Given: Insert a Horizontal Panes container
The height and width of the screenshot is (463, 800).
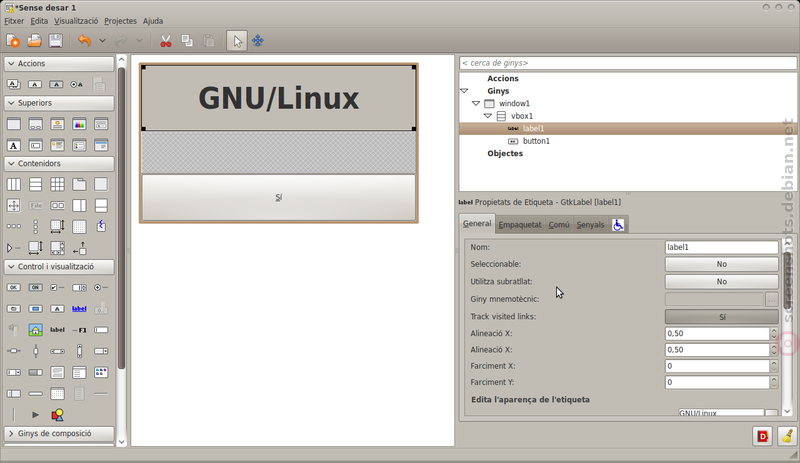Looking at the screenshot, I should (79, 206).
